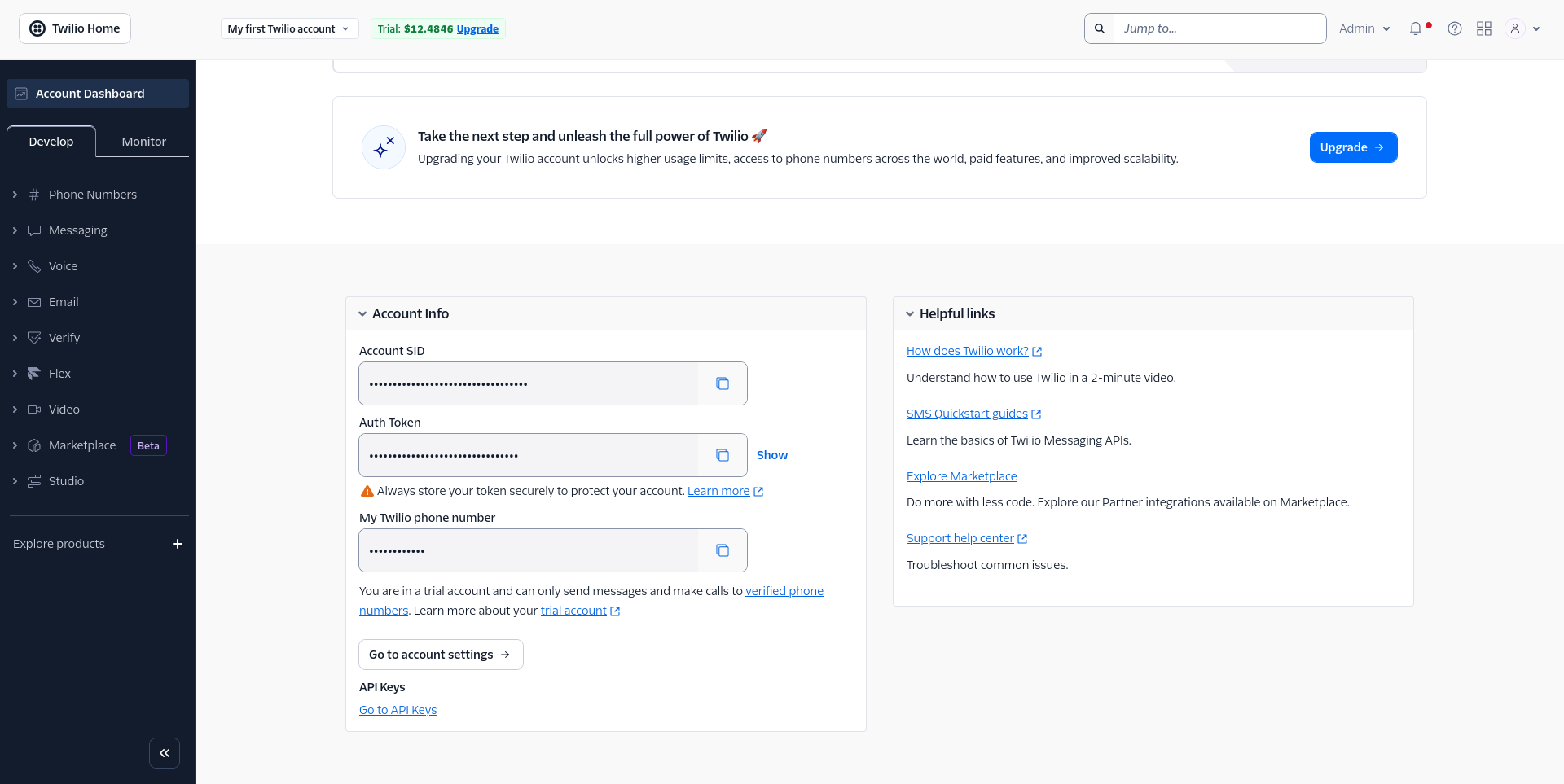Copy the Twilio phone number using copy icon
Image resolution: width=1564 pixels, height=784 pixels.
(722, 550)
